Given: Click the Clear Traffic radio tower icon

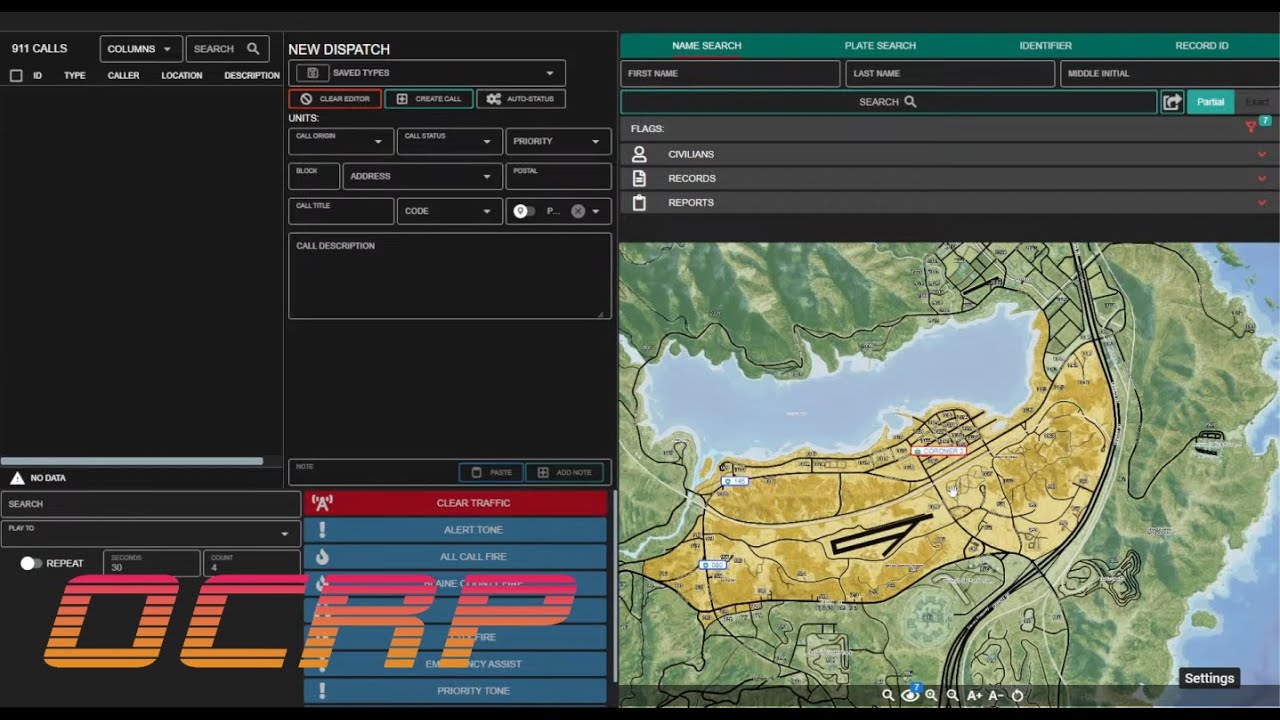Looking at the screenshot, I should tap(322, 503).
